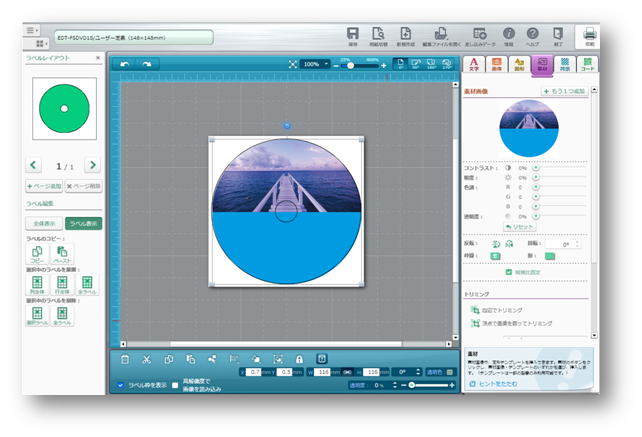Enable the 高解像度で画像を読み込み checkbox
The height and width of the screenshot is (437, 642).
[175, 385]
